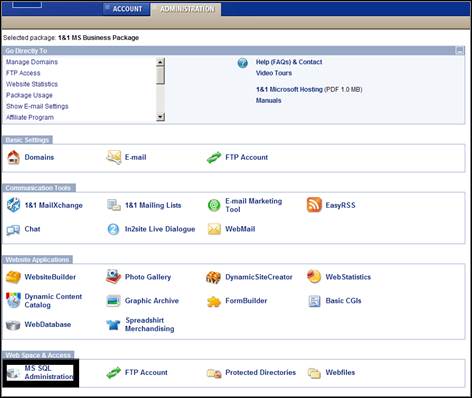Click the WebDatabase icon
This screenshot has height=398, width=472.
click(13, 325)
